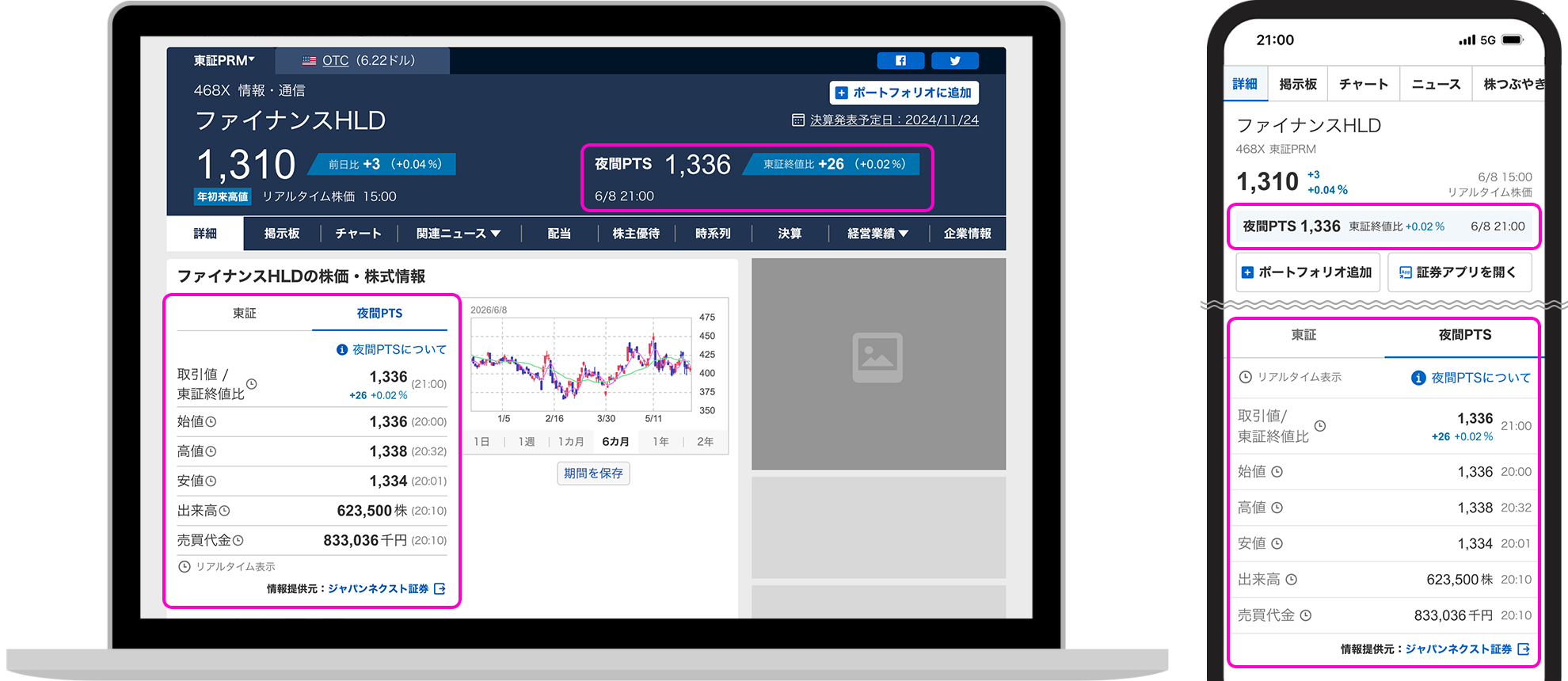Image resolution: width=1568 pixels, height=681 pixels.
Task: Click external link icon after ジャパンネクスト証券 on laptop
Action: tap(440, 588)
